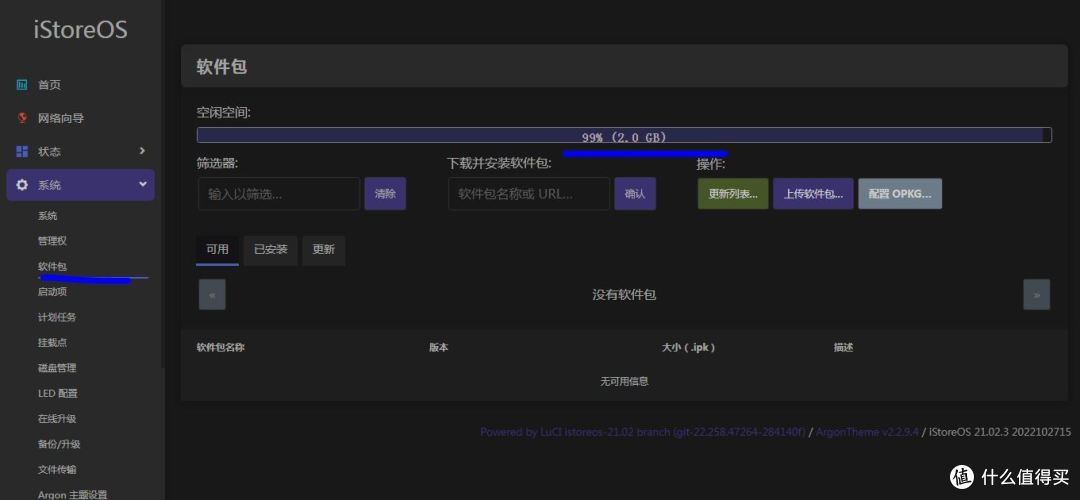Open 挂载点 in sidebar
The width and height of the screenshot is (1080, 500).
pyautogui.click(x=52, y=342)
